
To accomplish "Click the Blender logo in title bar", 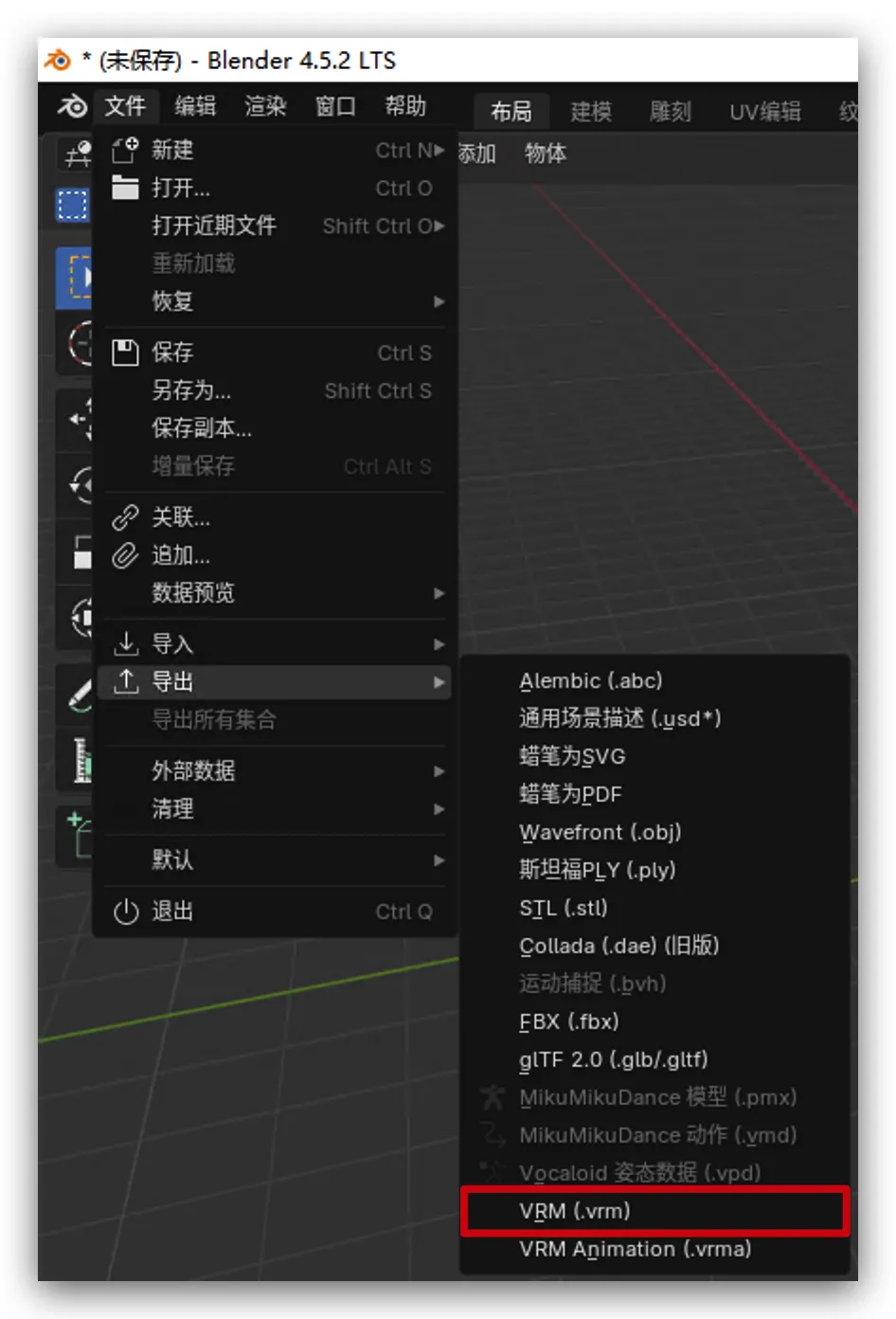I will (x=58, y=61).
